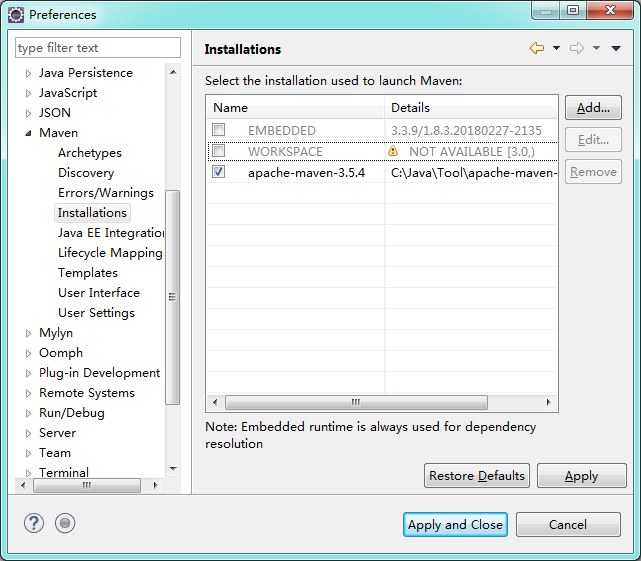
Task: Open Errors/Warnings preferences page
Action: (x=105, y=193)
